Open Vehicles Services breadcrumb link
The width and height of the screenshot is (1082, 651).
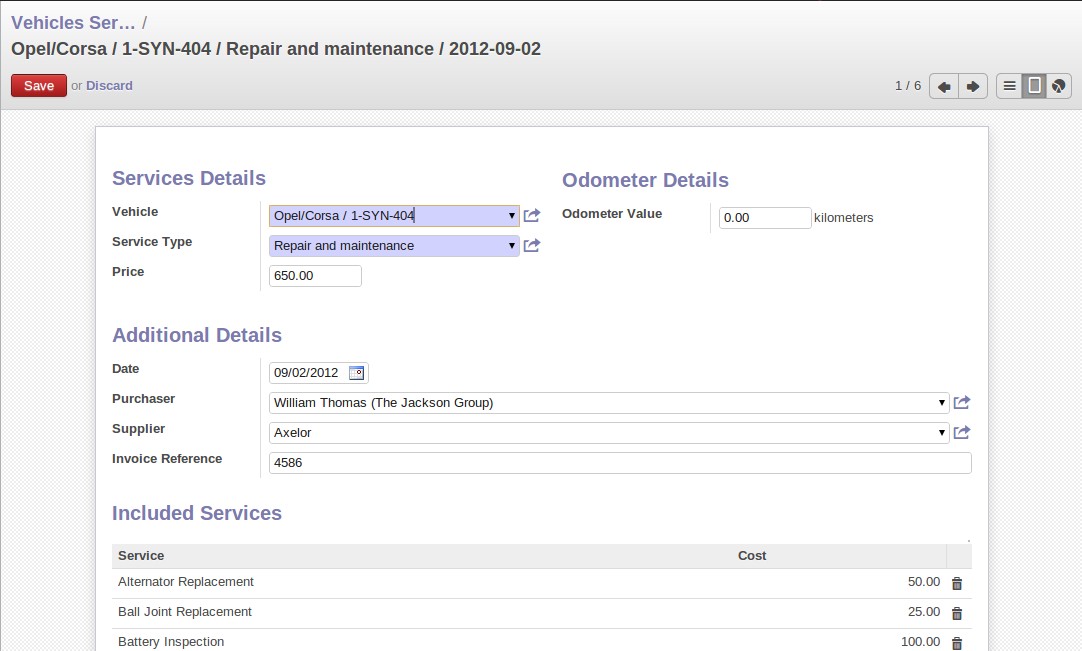[73, 23]
